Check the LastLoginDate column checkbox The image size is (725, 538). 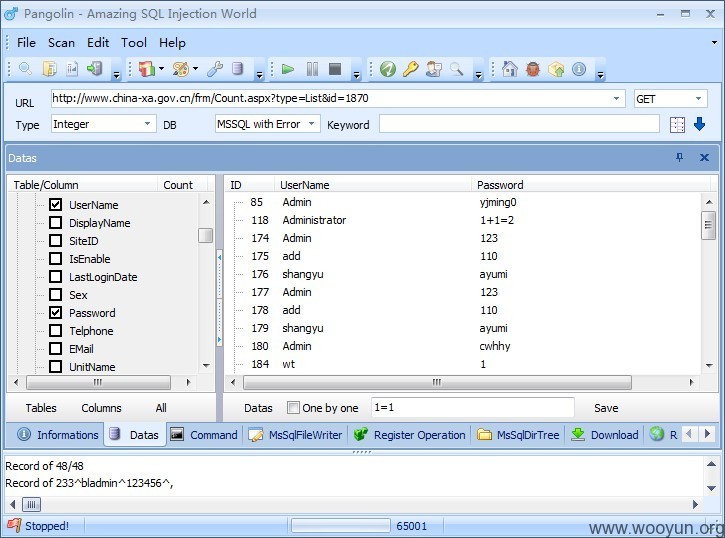point(55,276)
